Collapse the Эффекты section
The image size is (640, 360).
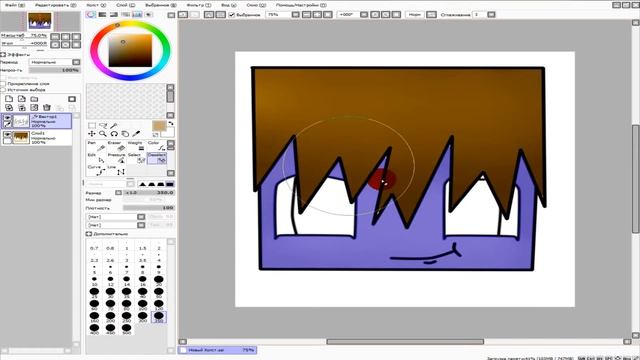click(3, 54)
